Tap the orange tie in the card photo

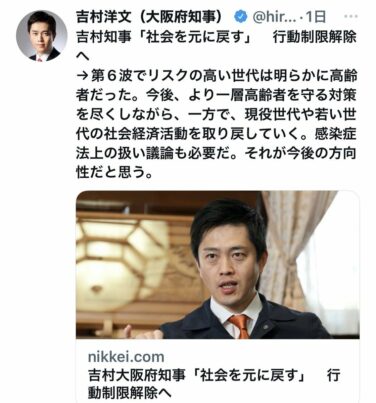coord(239,326)
